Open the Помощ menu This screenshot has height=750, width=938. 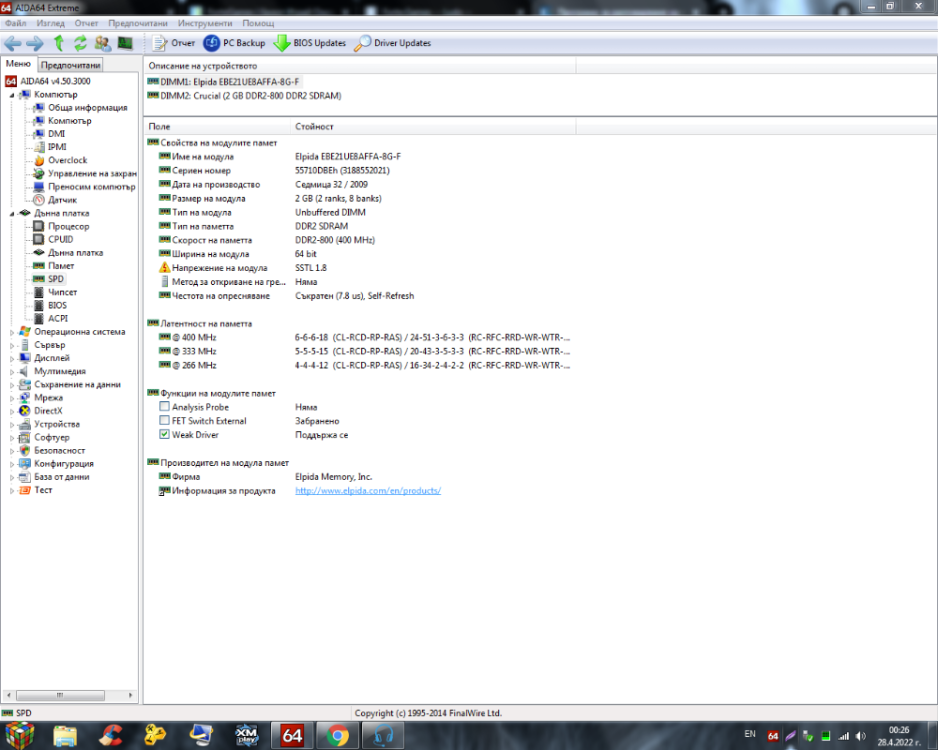(x=258, y=23)
